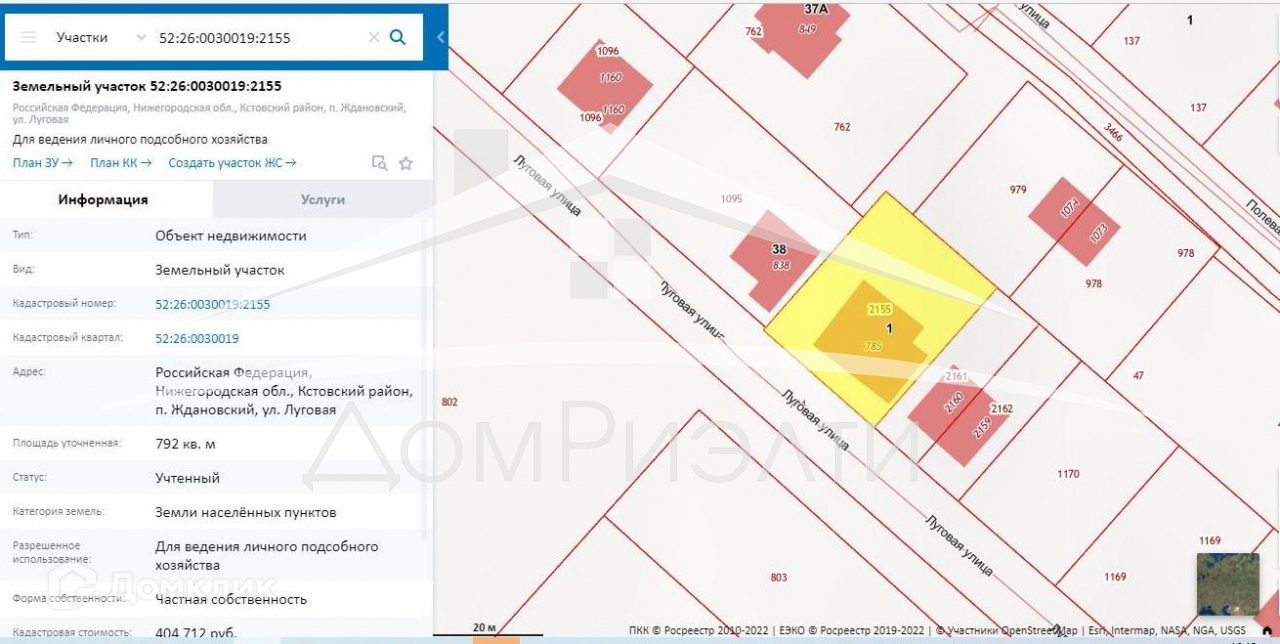Click 'Частная собственность' ownership value
The image size is (1280, 644).
point(231,599)
